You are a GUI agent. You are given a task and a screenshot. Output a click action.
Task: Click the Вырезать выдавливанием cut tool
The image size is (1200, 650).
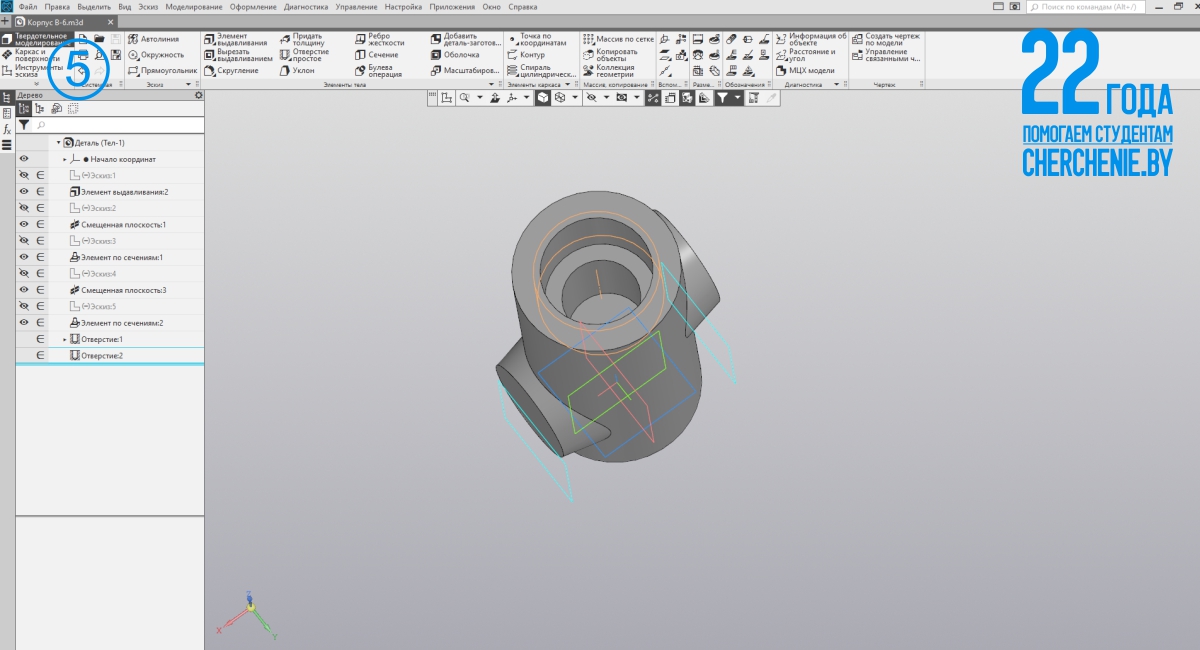pyautogui.click(x=238, y=55)
